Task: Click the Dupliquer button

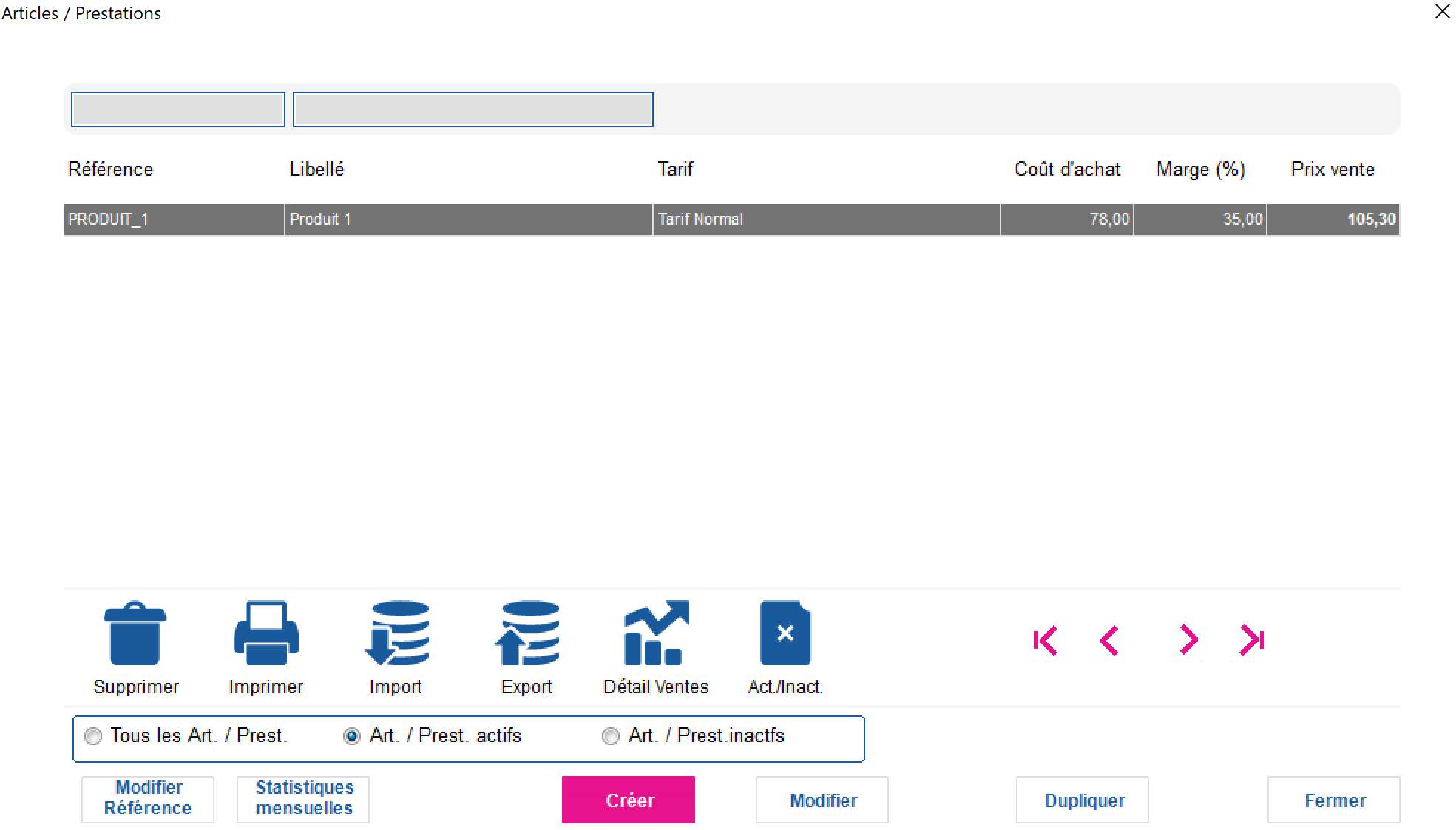Action: 1083,800
